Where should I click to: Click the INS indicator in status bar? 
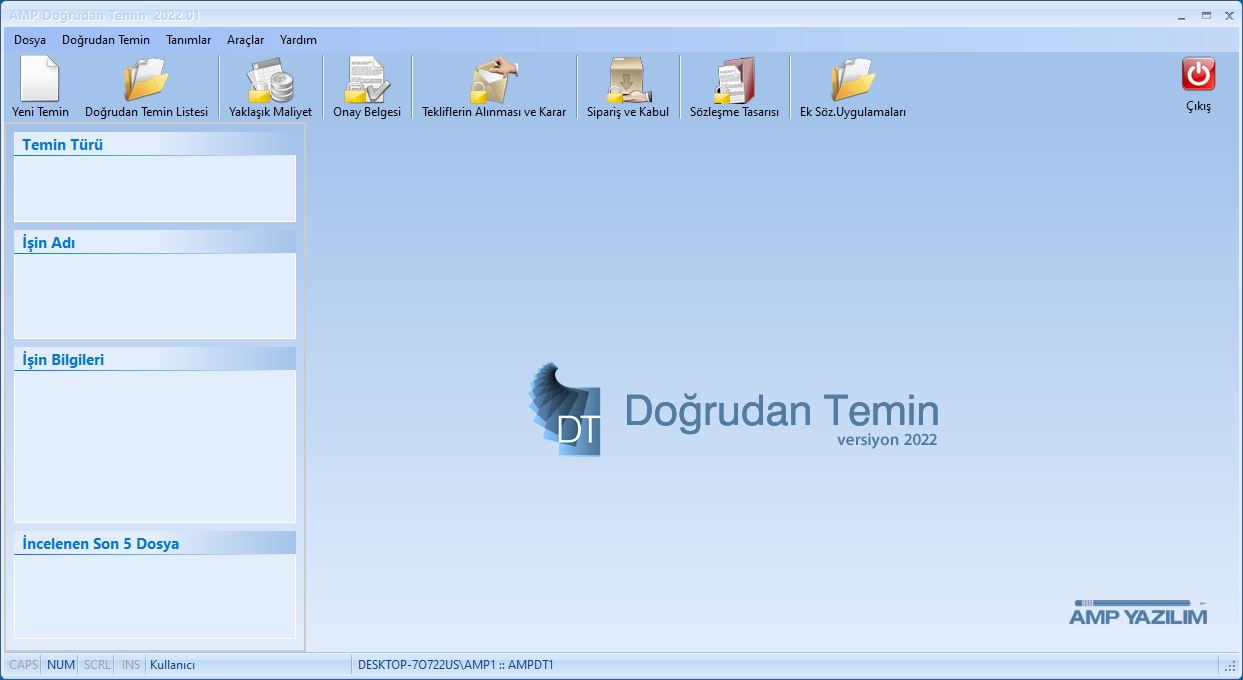[x=131, y=665]
